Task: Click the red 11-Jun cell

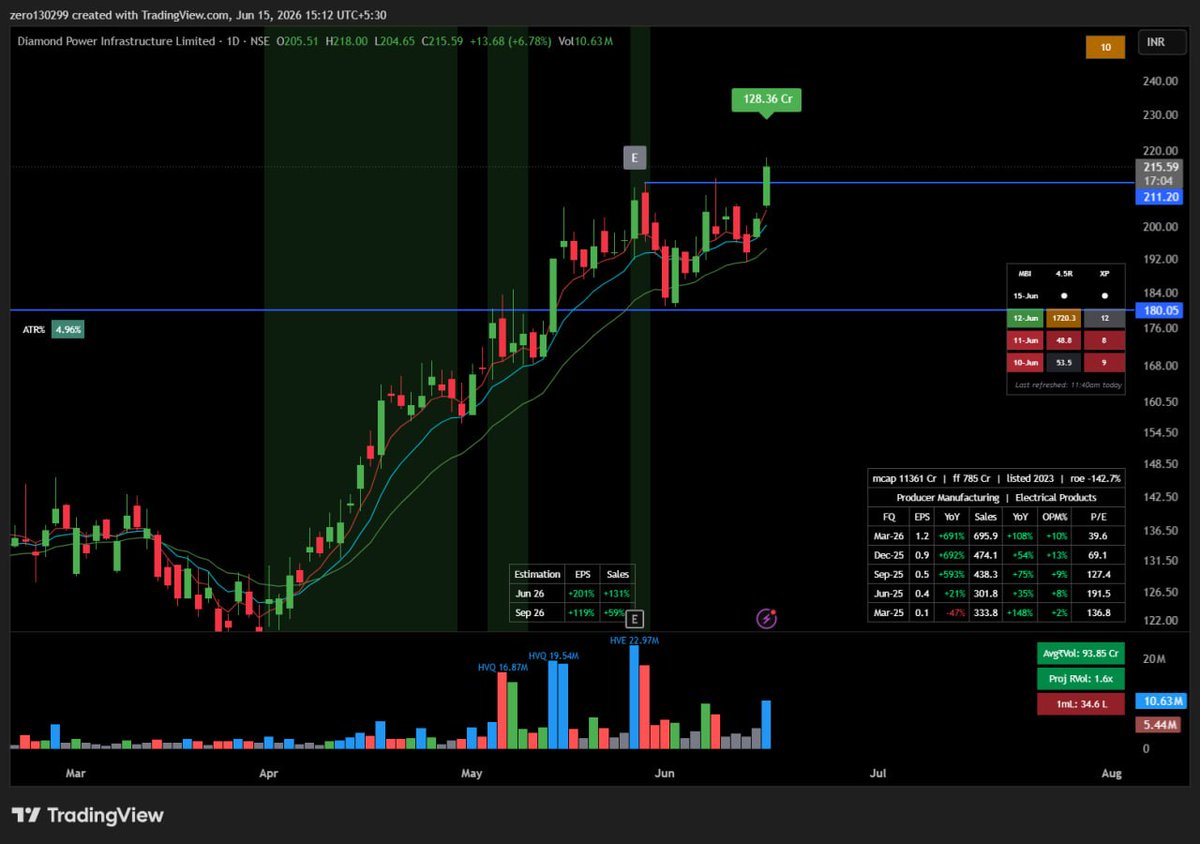Action: coord(1025,341)
